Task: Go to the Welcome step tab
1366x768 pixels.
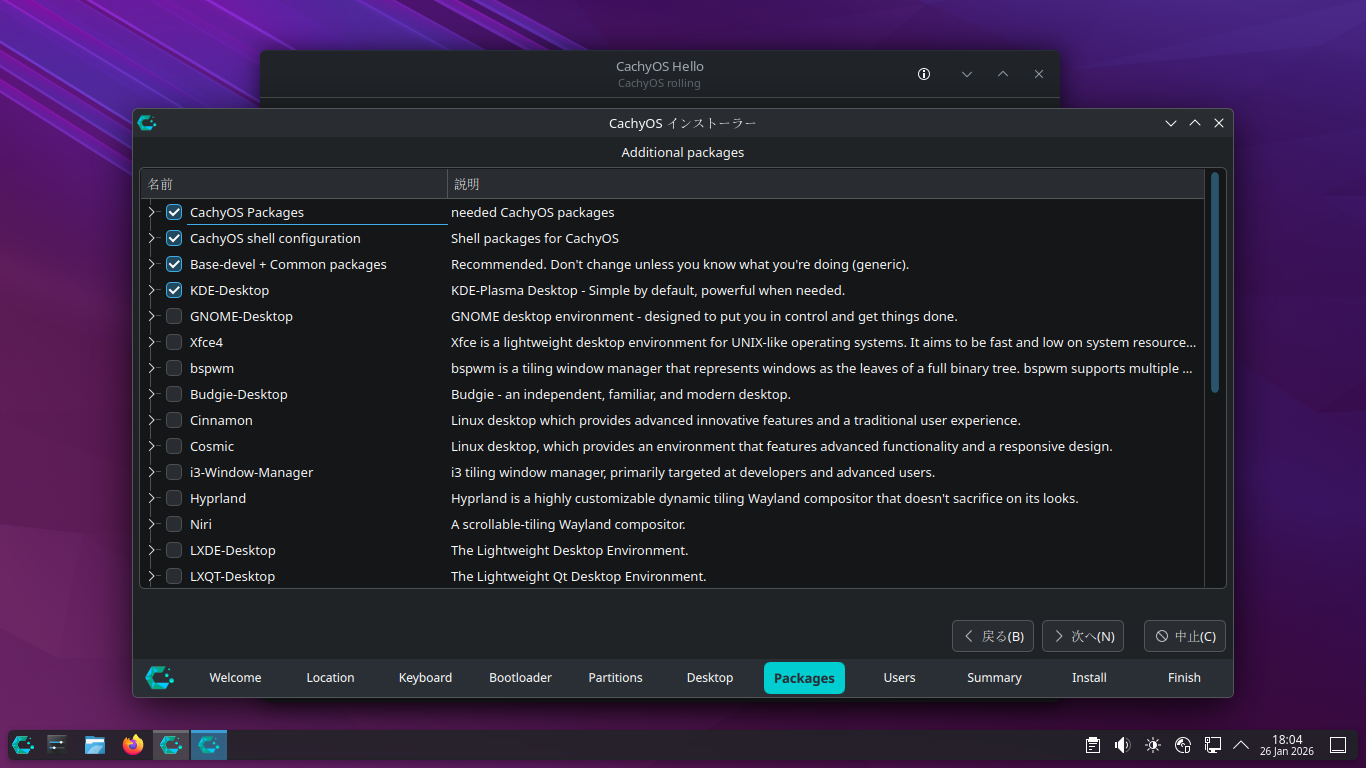Action: coord(235,678)
